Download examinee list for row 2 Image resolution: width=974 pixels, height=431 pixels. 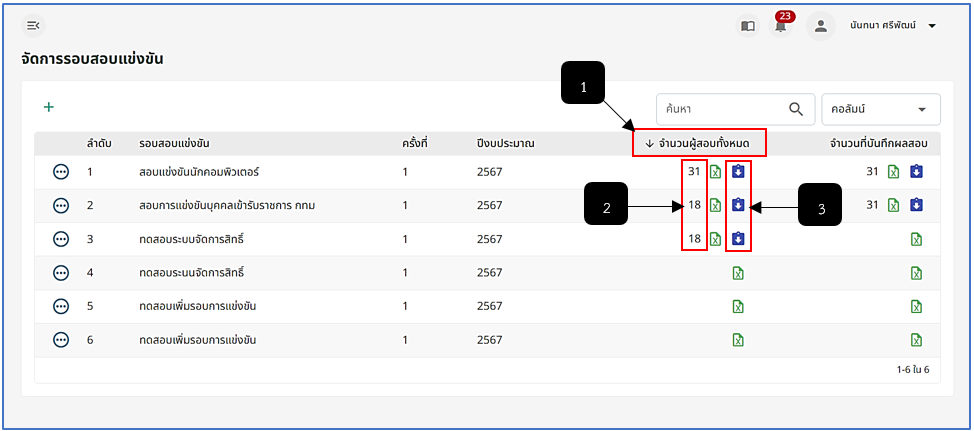coord(737,204)
